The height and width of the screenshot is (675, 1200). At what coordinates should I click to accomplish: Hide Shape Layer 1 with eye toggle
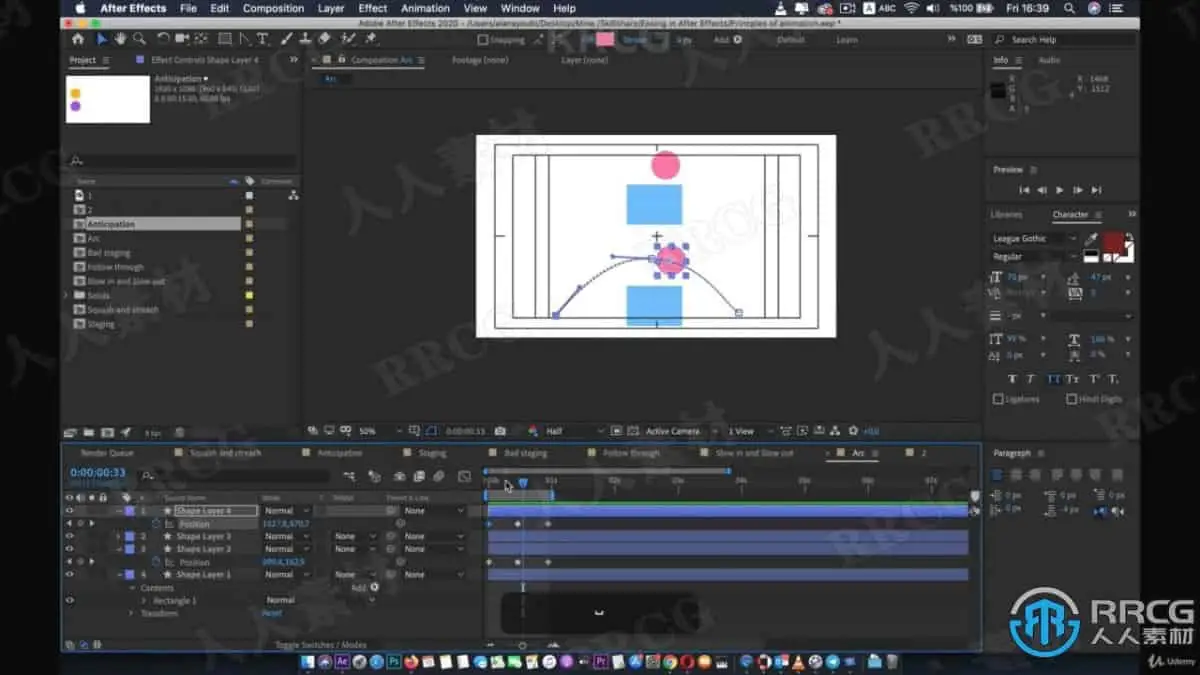[x=69, y=574]
